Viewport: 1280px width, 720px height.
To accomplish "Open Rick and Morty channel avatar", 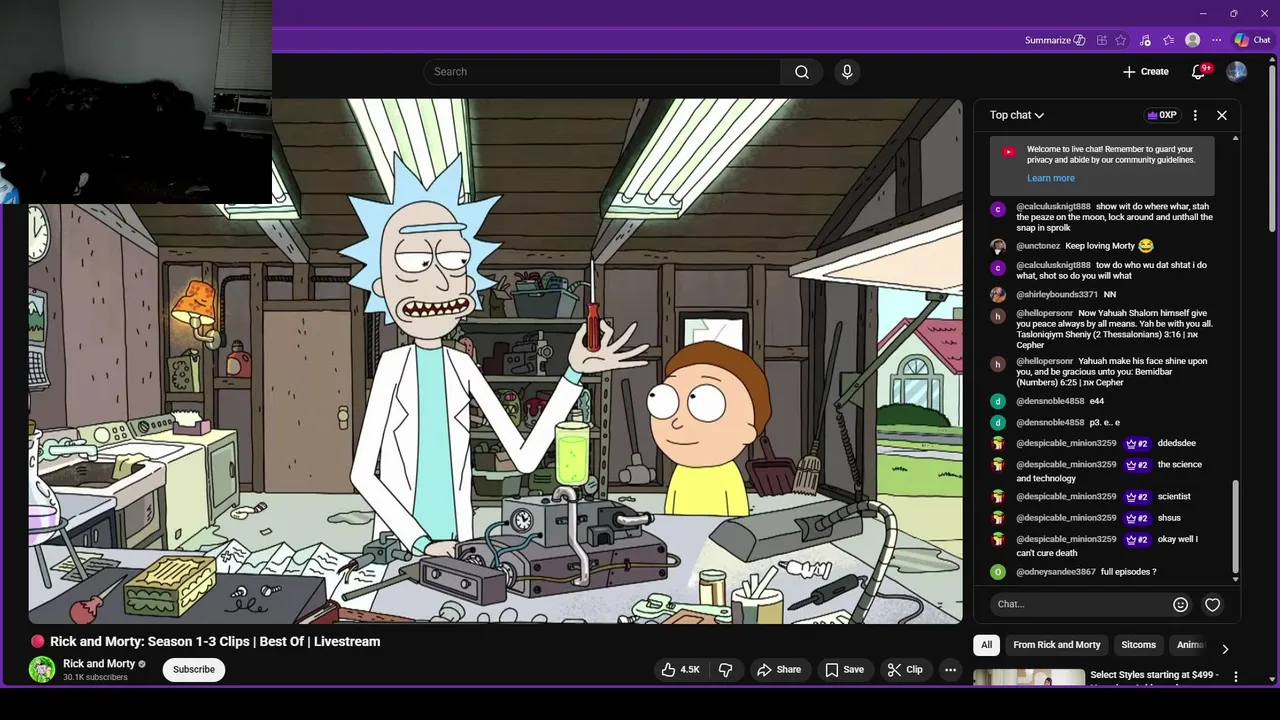I will [42, 670].
